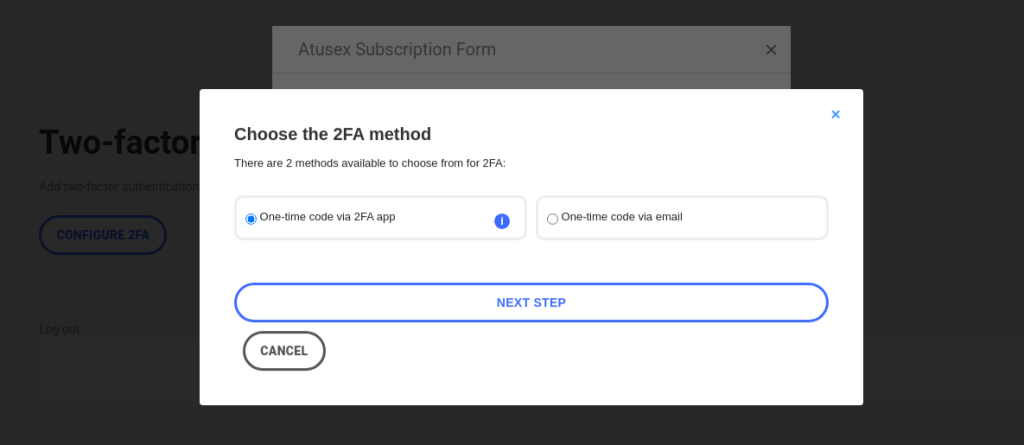Click the 'One-time code via email' label
Screen dimensions: 1024x445
pyautogui.click(x=621, y=216)
